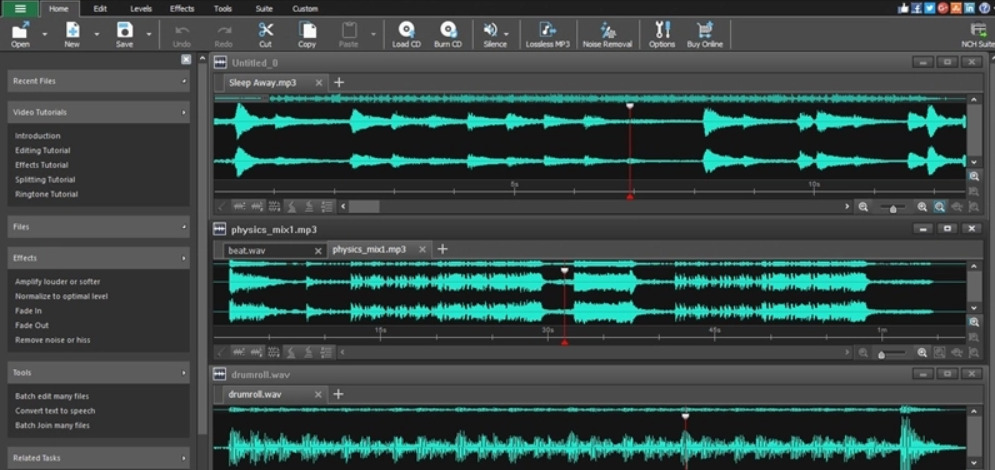This screenshot has height=470, width=995.
Task: Select the Cut tool in toolbar
Action: 265,30
